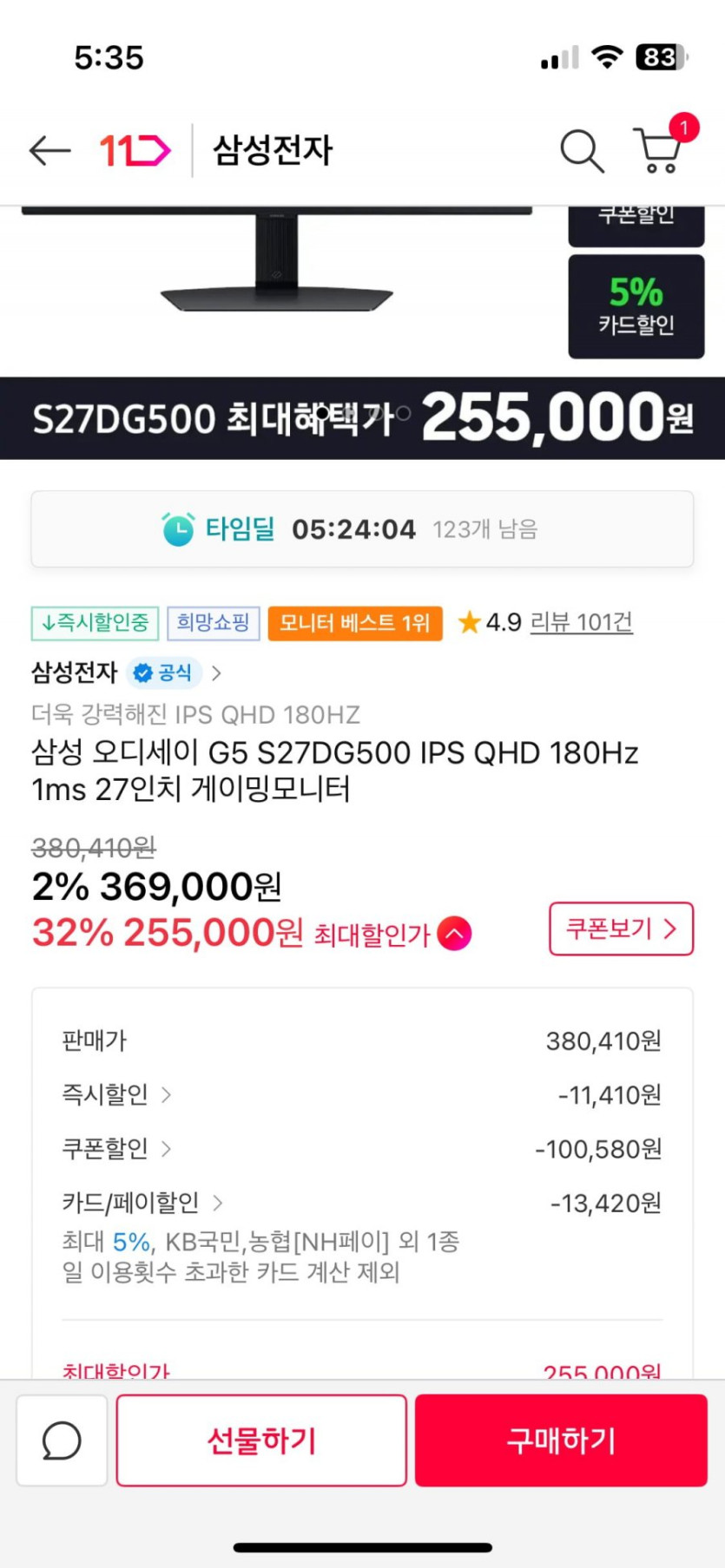Tap the search magnifier icon
The image size is (725, 1568).
581,151
